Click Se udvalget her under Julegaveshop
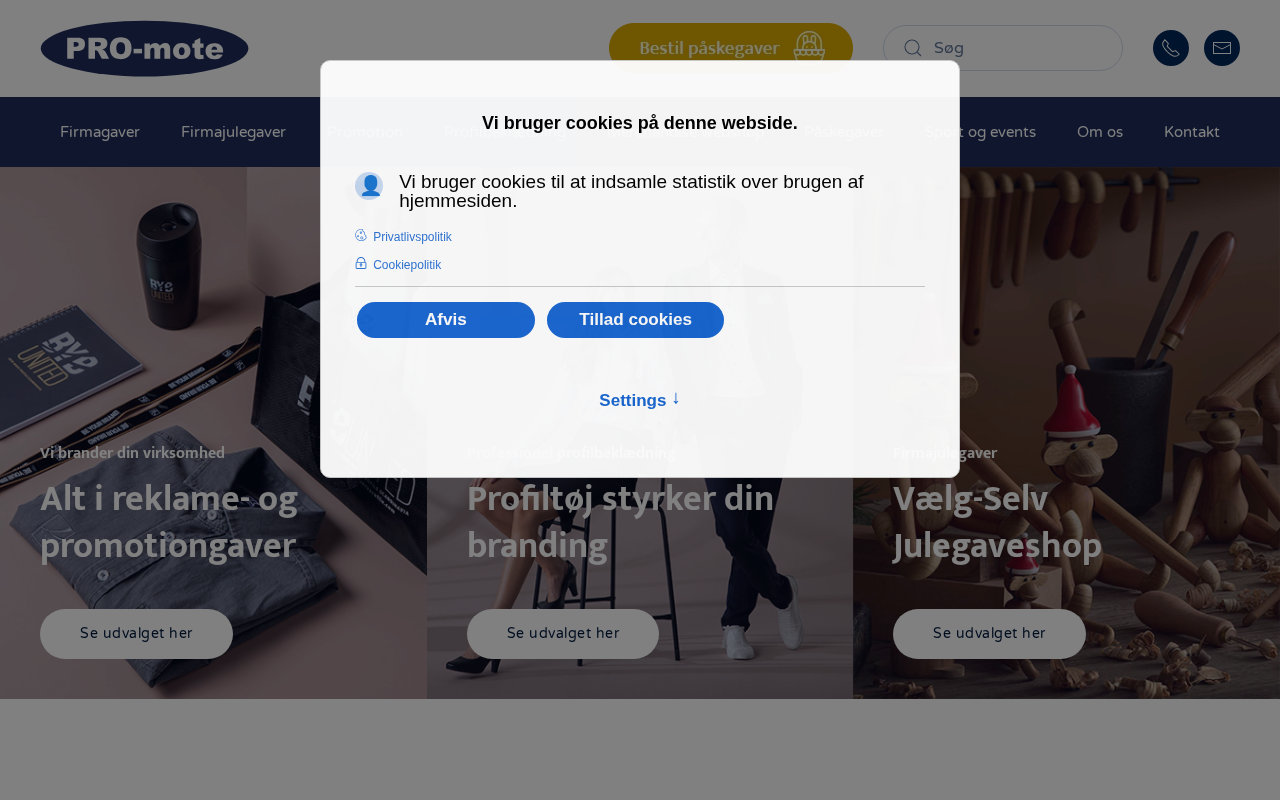 click(x=989, y=634)
